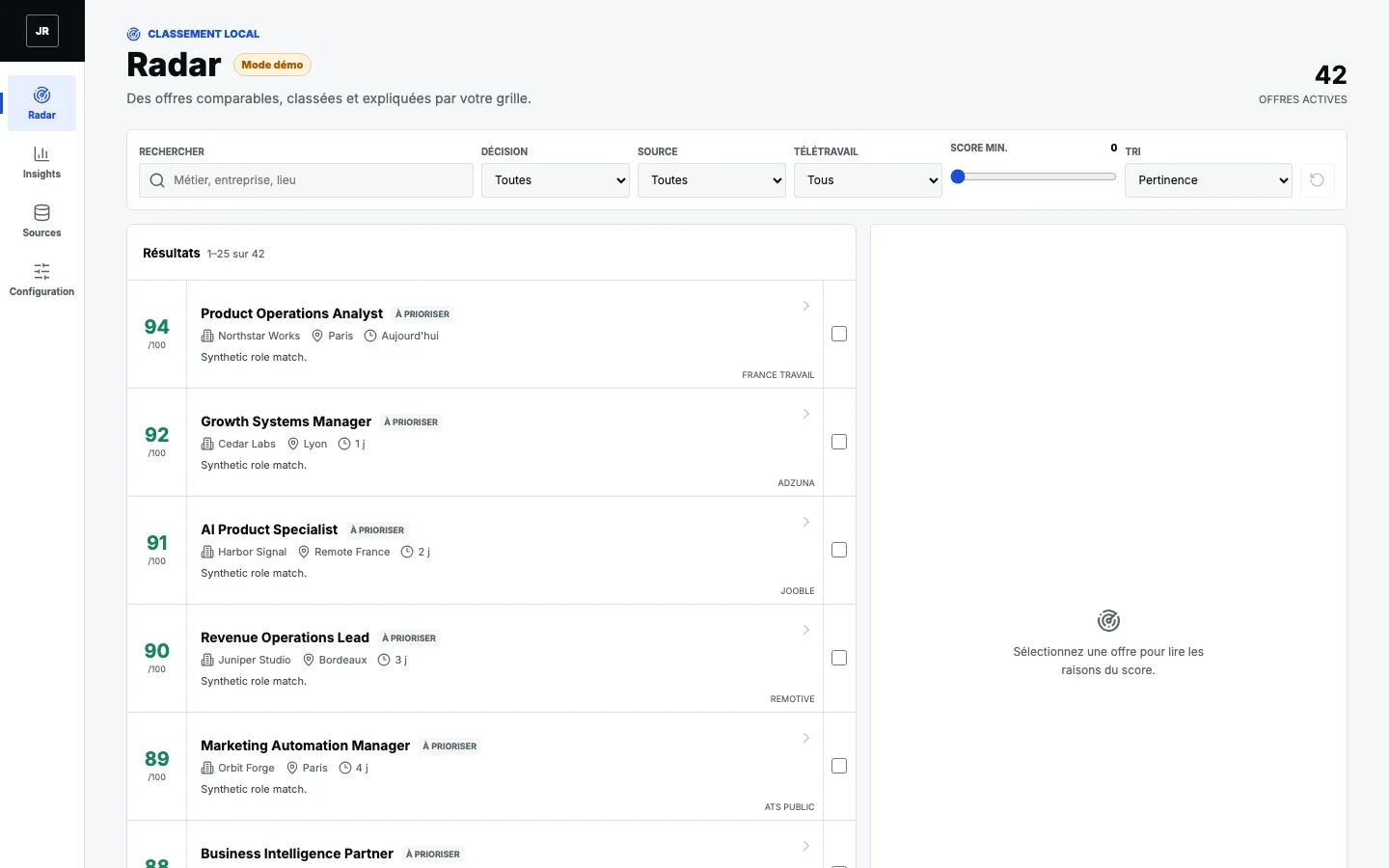Open the AI Product Specialist offer title
The width and height of the screenshot is (1389, 868).
click(269, 529)
